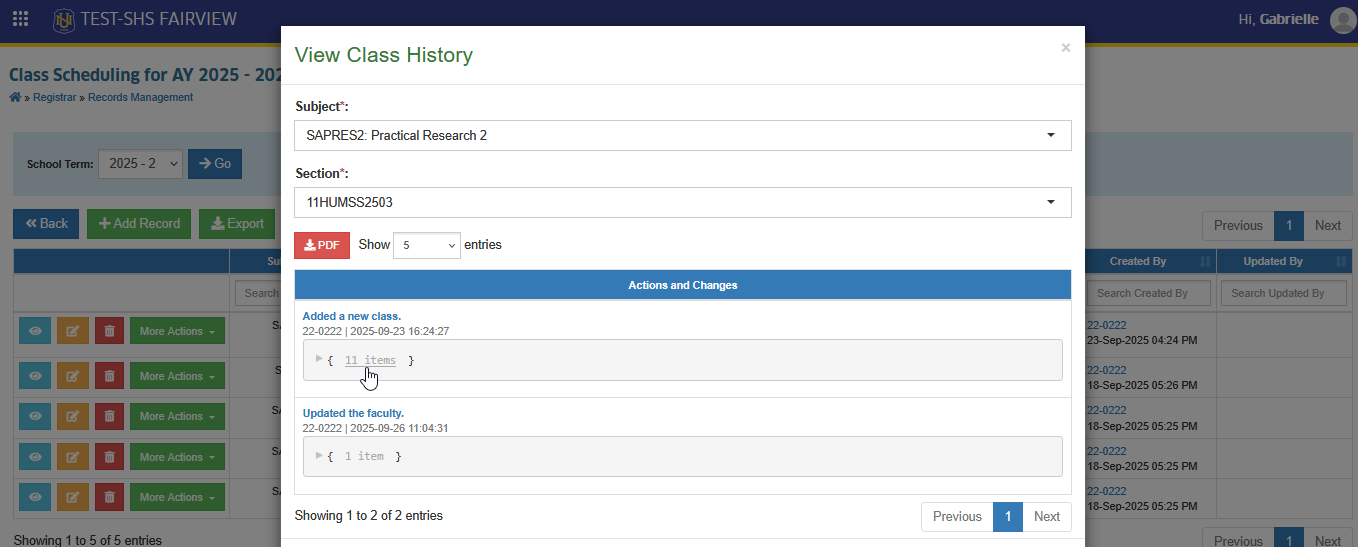The height and width of the screenshot is (547, 1358).
Task: Edit the fourth class row
Action: point(72,457)
